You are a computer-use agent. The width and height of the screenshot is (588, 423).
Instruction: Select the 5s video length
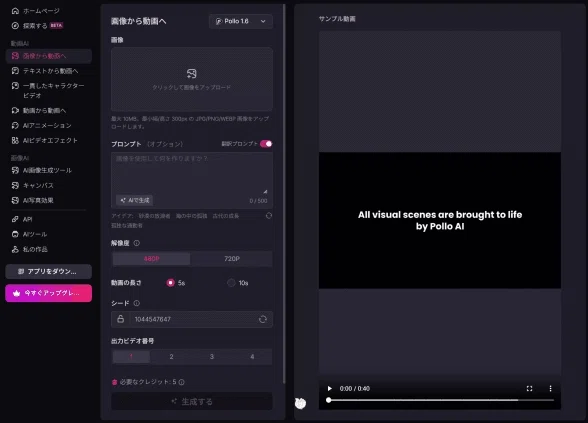(x=171, y=283)
